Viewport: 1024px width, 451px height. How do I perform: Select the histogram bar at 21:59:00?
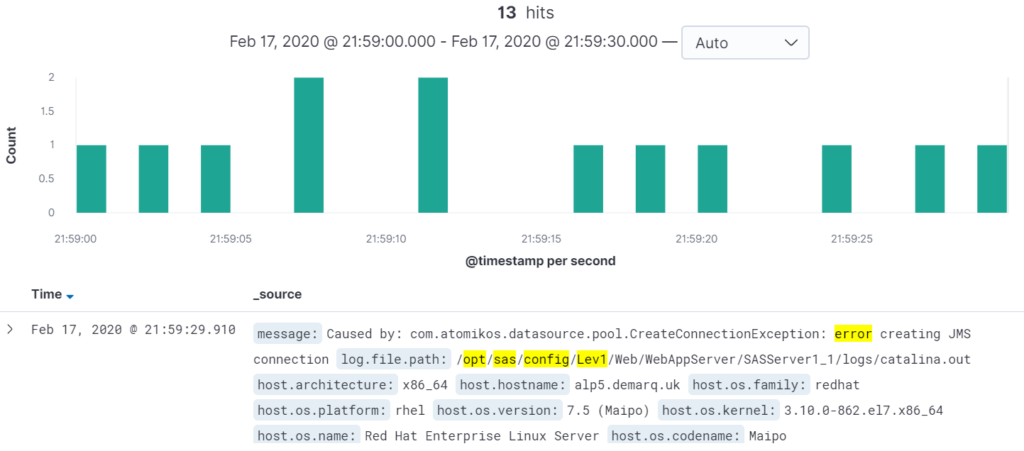coord(91,179)
